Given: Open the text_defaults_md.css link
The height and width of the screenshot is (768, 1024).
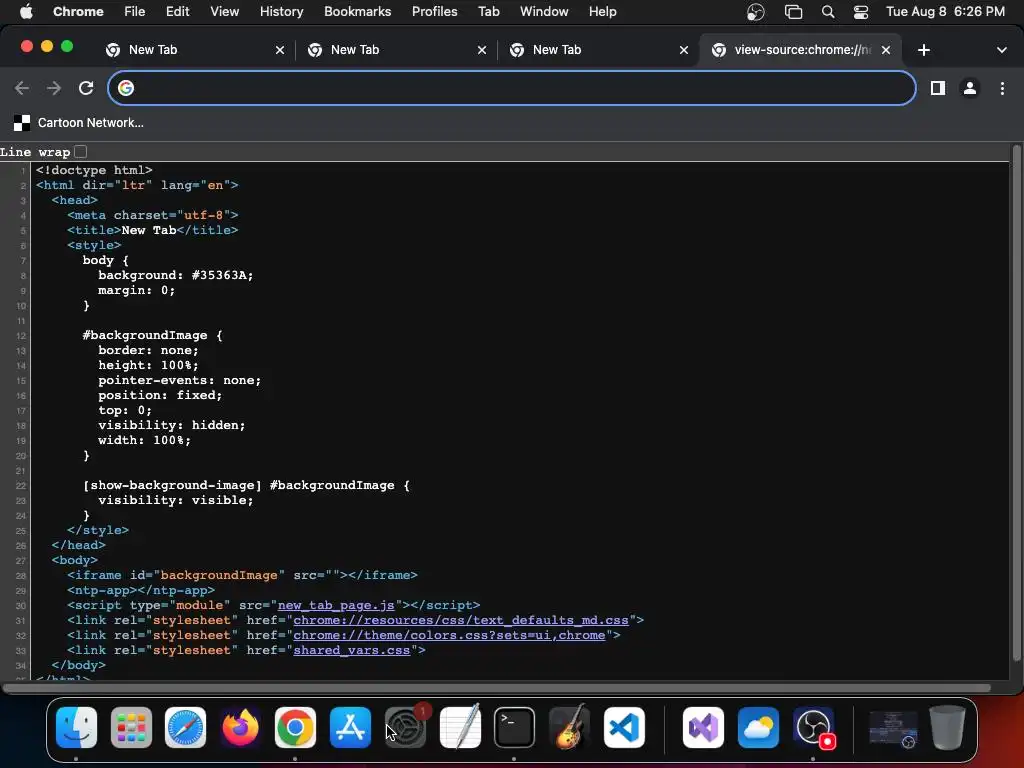Looking at the screenshot, I should pyautogui.click(x=460, y=620).
